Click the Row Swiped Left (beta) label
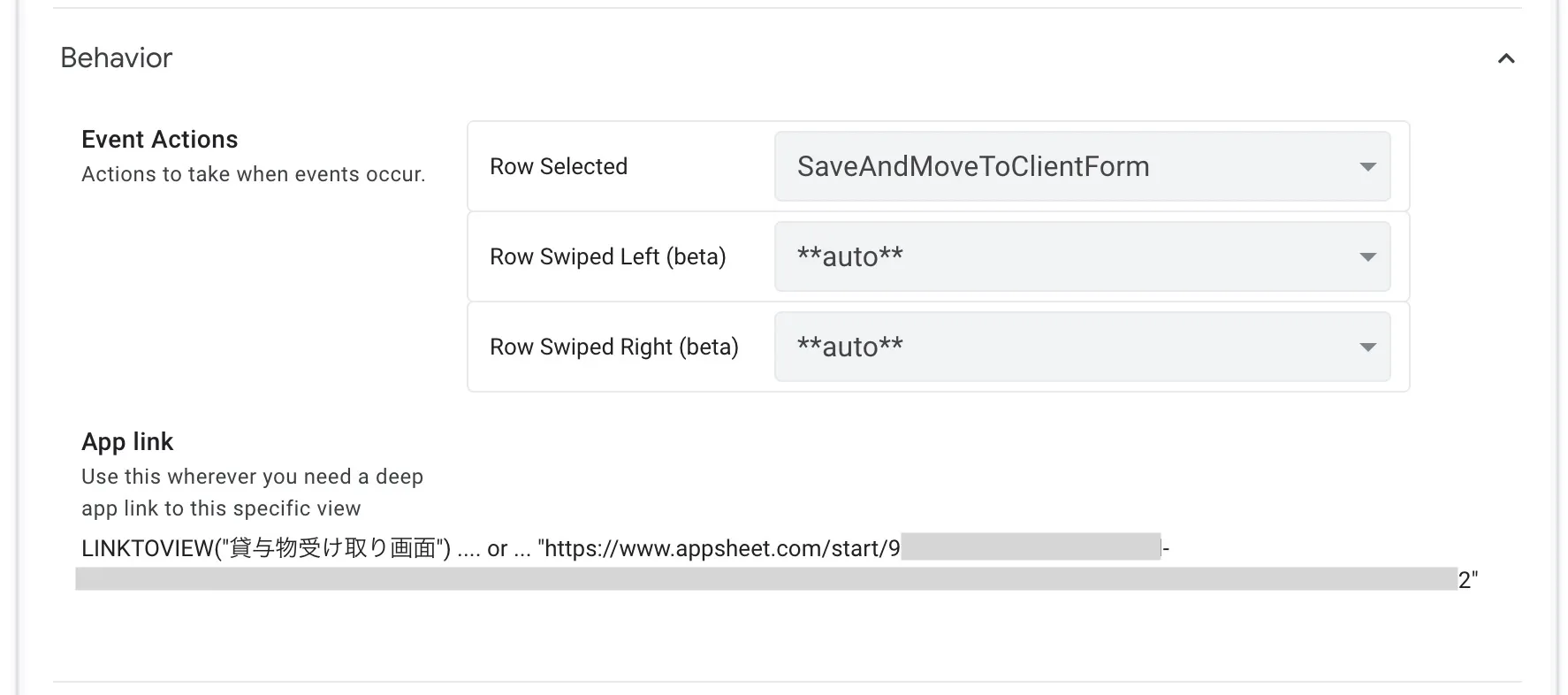This screenshot has width=1568, height=695. coord(607,256)
